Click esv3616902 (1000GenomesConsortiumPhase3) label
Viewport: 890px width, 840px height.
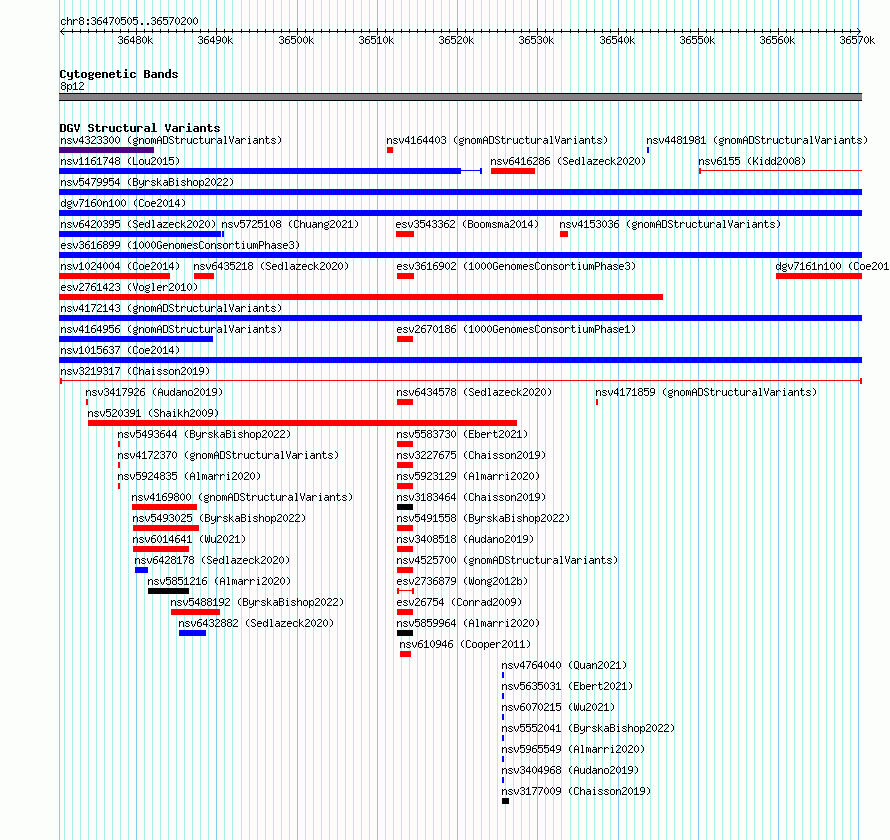coord(516,266)
